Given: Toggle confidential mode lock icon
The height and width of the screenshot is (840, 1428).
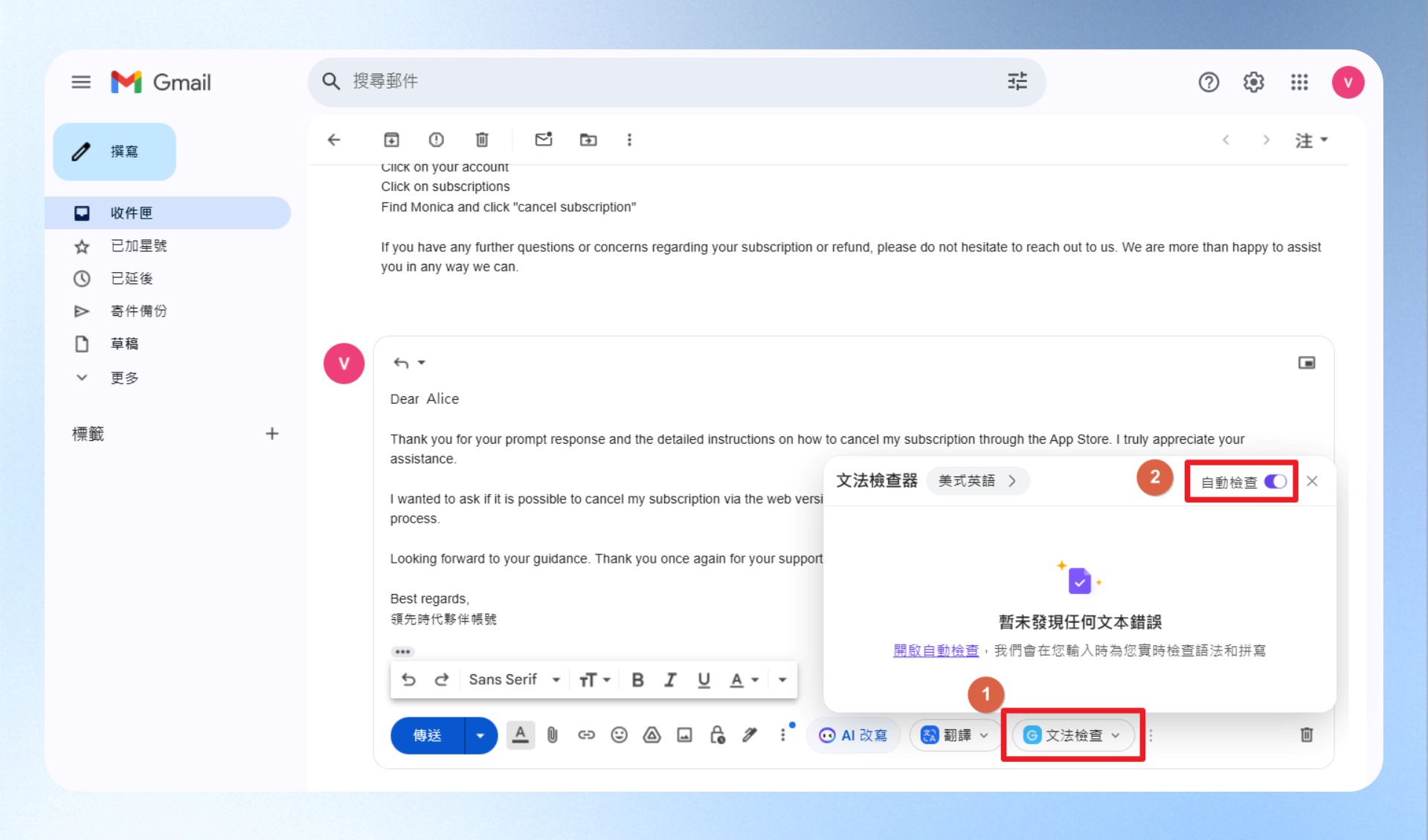Looking at the screenshot, I should point(717,735).
